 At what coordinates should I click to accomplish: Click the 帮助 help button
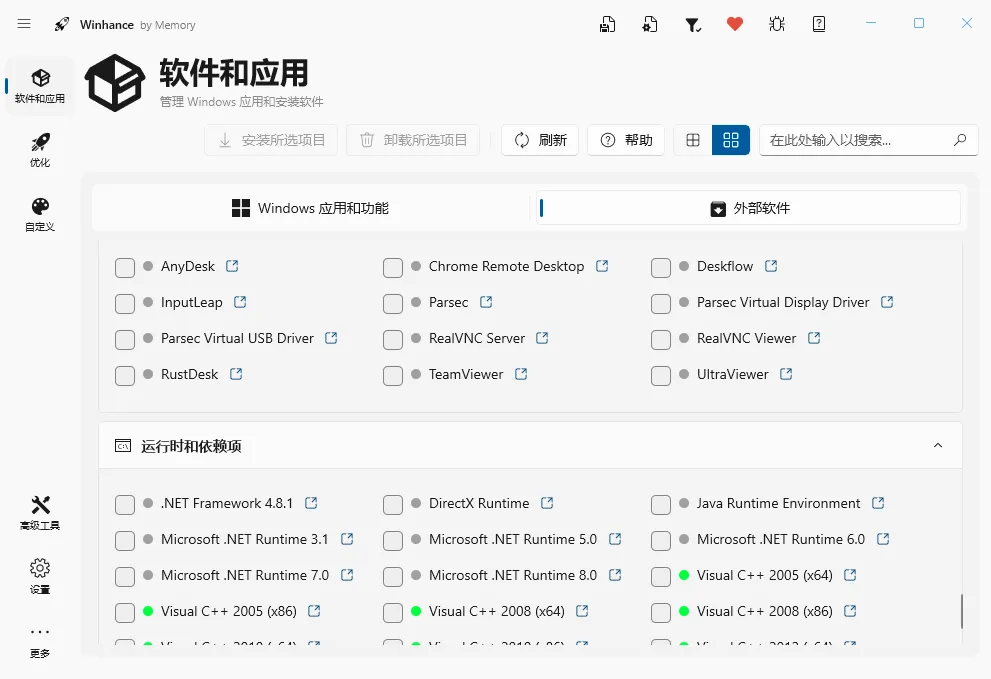coord(626,140)
